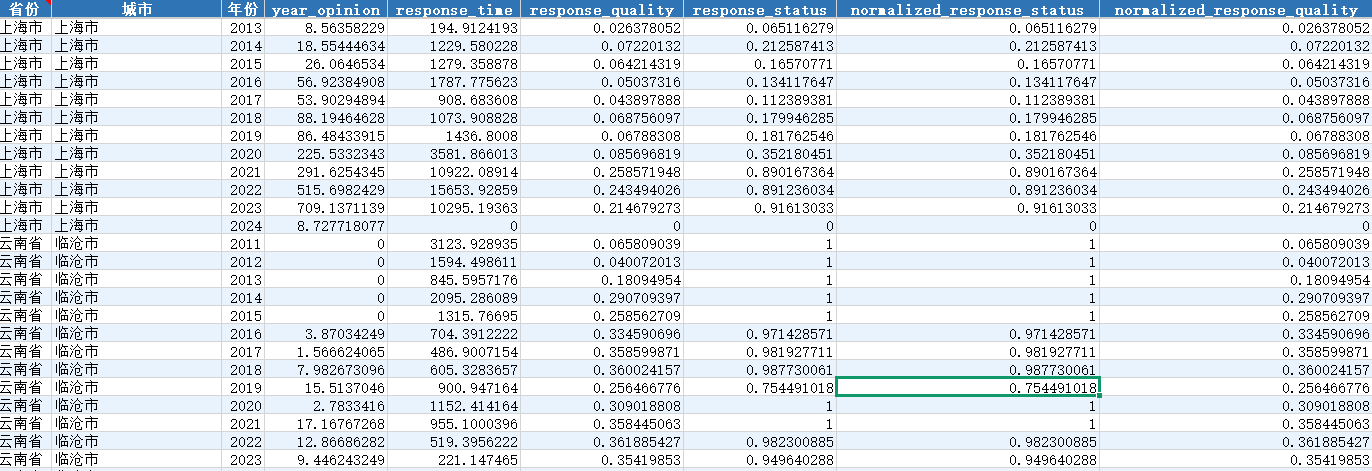Click the 年份 column header
The image size is (1372, 471).
click(x=242, y=9)
